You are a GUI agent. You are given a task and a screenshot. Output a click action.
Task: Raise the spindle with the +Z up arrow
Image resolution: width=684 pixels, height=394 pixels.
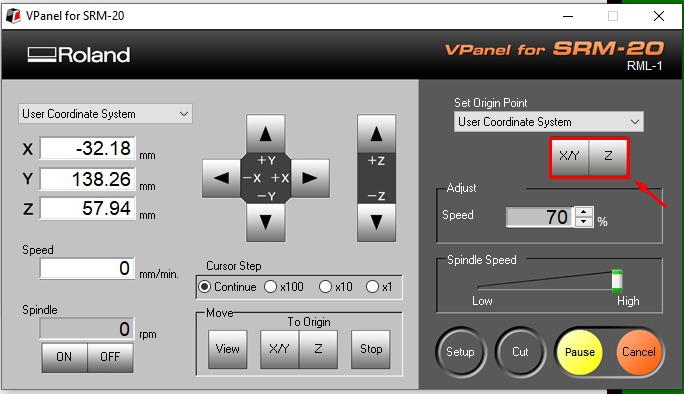point(376,134)
